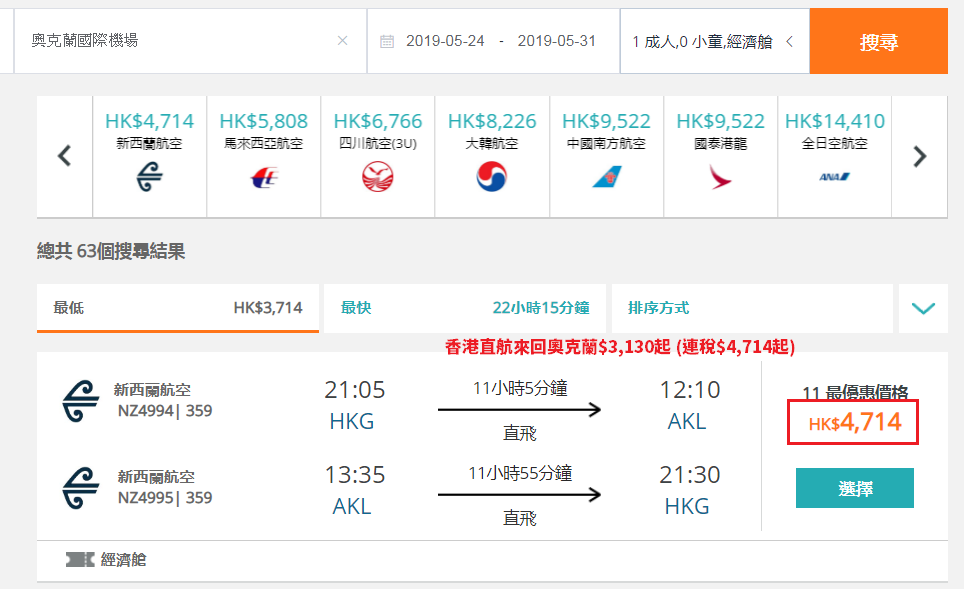Filter by 中國南方航空 HK$9,522
The width and height of the screenshot is (964, 589).
tap(606, 156)
